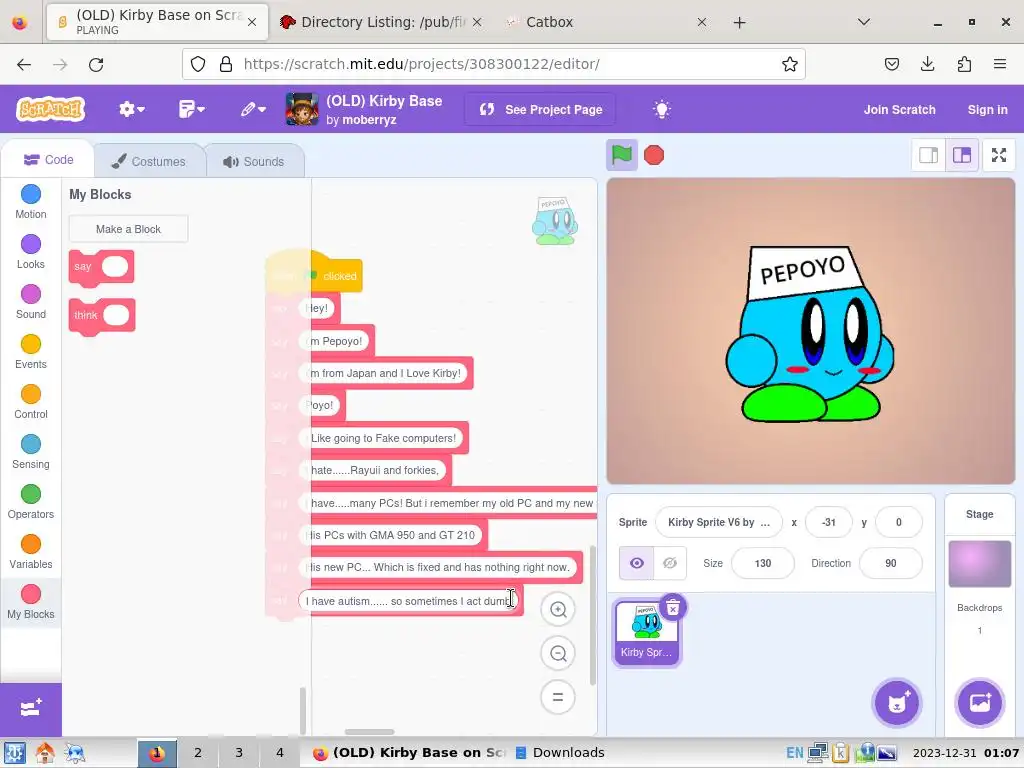Select the Kirby Spr... sprite thumbnail
This screenshot has width=1024, height=768.
point(646,633)
